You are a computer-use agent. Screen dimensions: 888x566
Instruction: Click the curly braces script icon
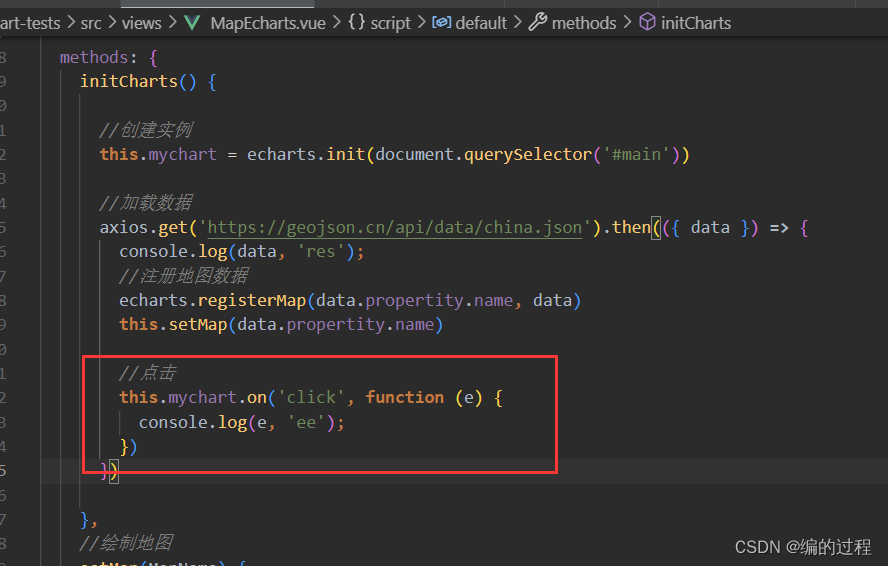tap(357, 23)
